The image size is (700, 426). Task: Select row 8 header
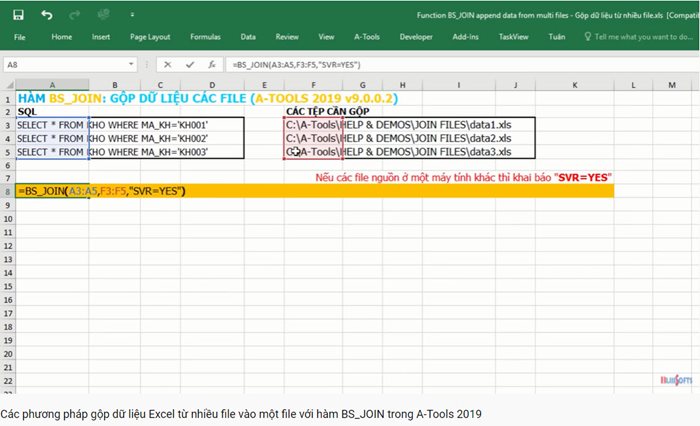click(x=8, y=192)
